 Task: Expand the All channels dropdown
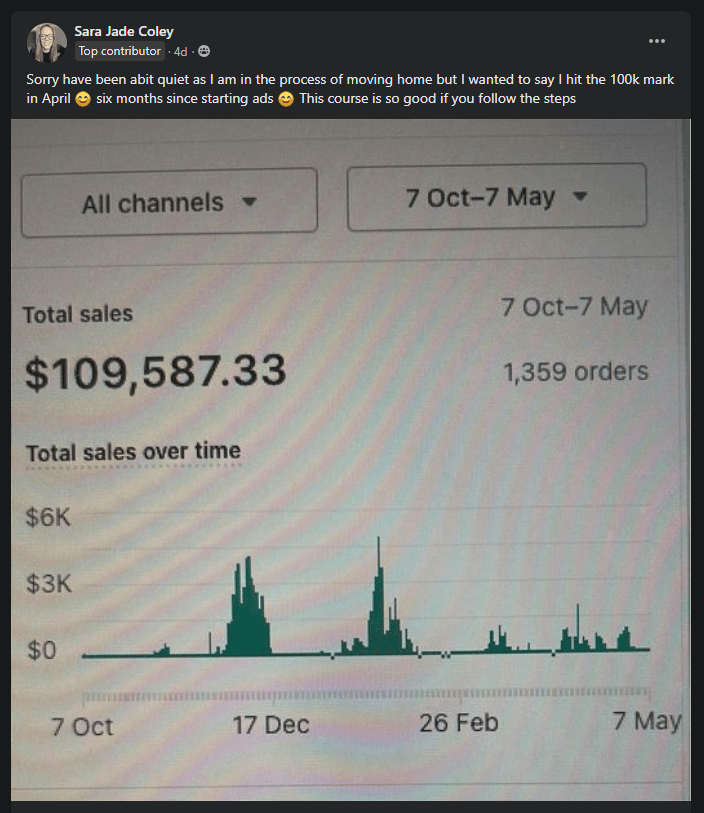(x=169, y=203)
